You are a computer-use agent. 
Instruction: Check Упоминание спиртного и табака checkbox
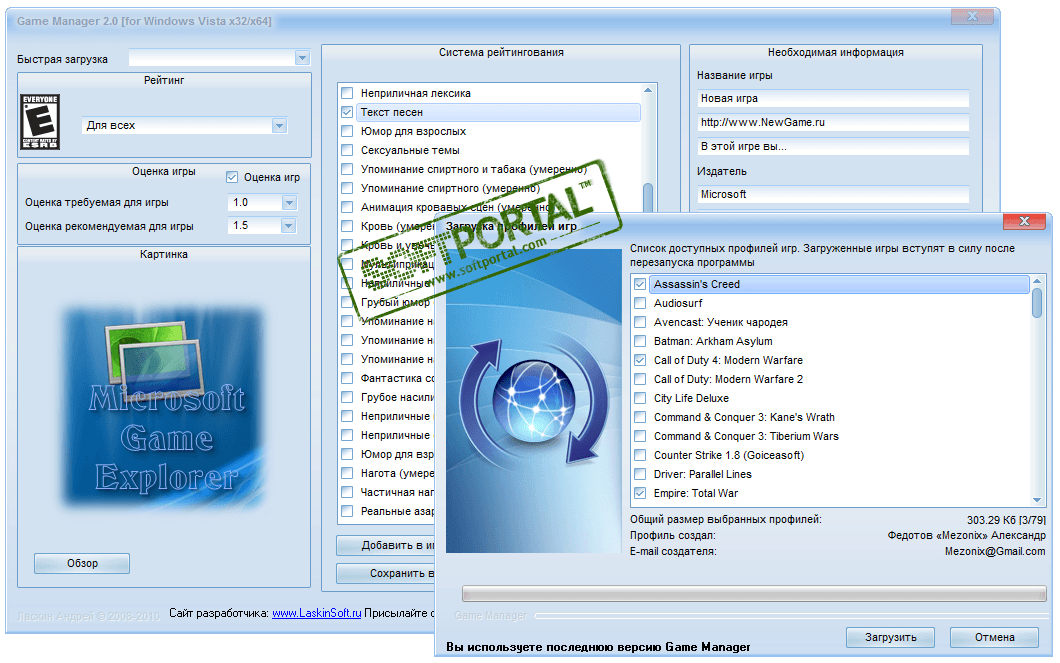pyautogui.click(x=347, y=169)
